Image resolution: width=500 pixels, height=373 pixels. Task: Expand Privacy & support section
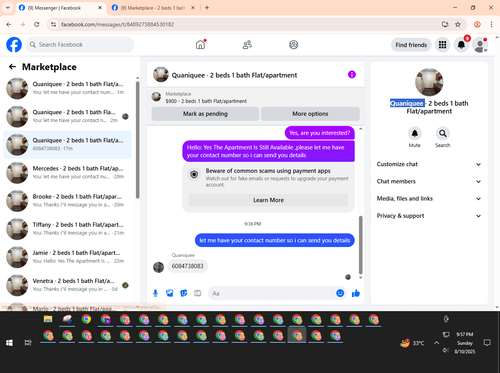point(429,216)
